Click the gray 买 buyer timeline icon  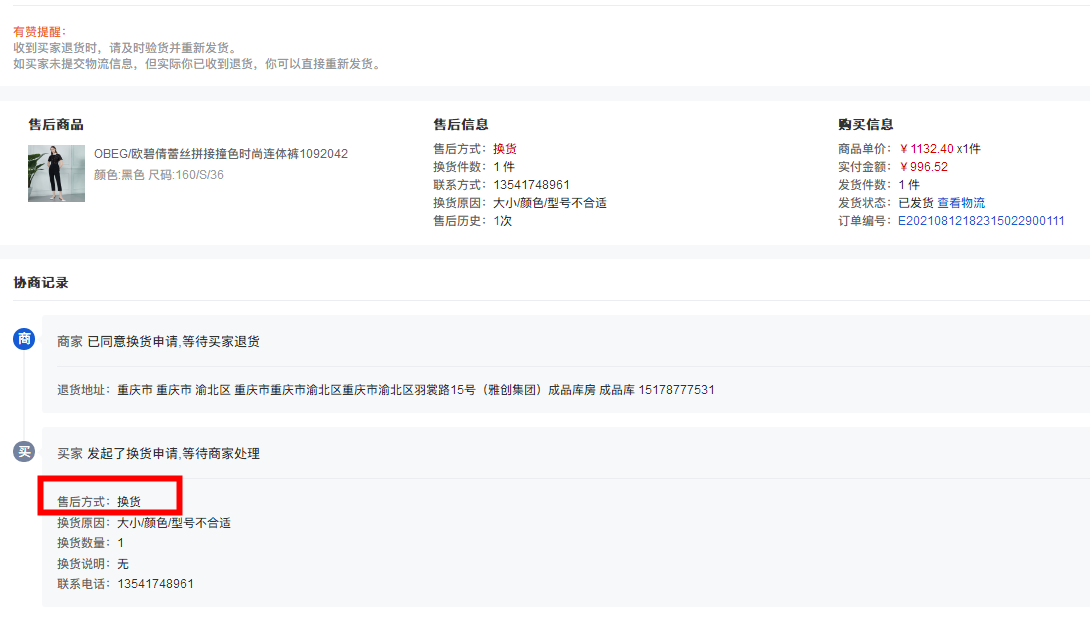[x=24, y=452]
